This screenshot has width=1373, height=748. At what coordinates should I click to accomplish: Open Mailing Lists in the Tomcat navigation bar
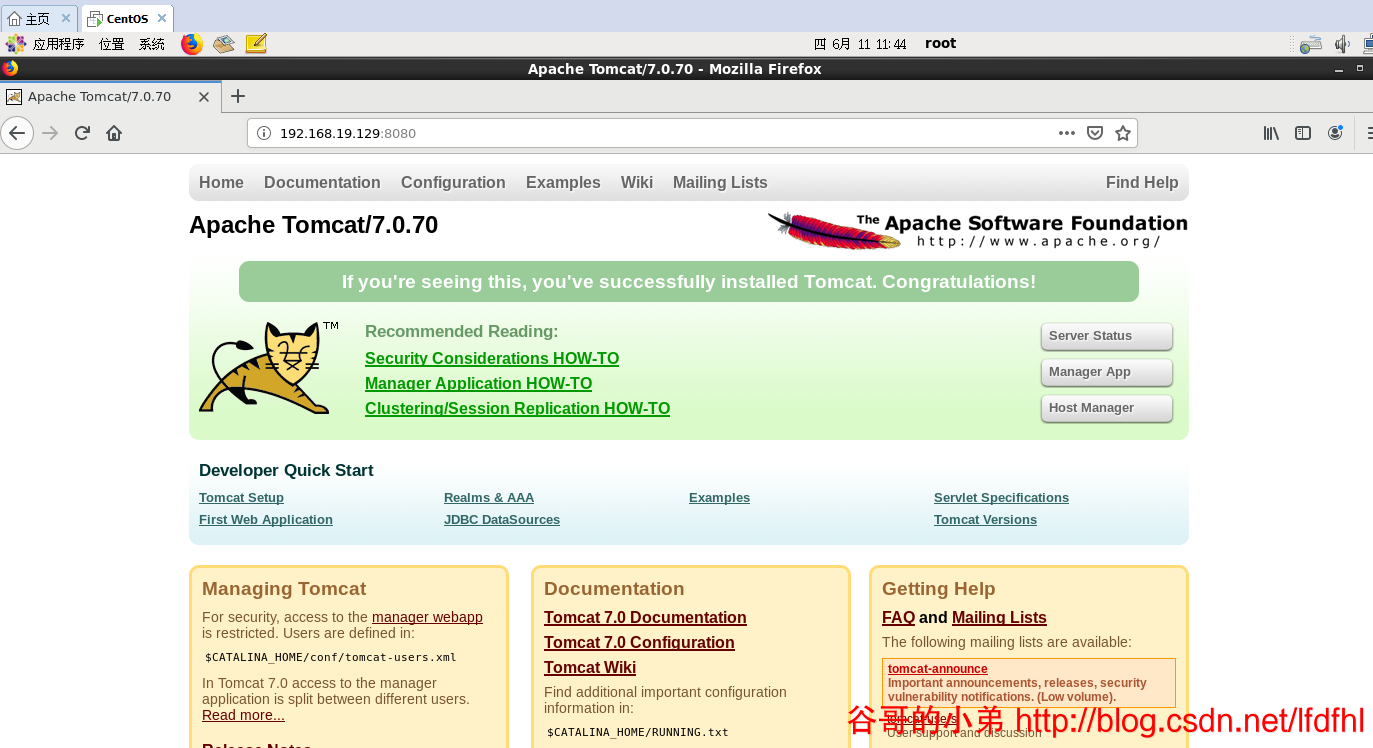[720, 182]
